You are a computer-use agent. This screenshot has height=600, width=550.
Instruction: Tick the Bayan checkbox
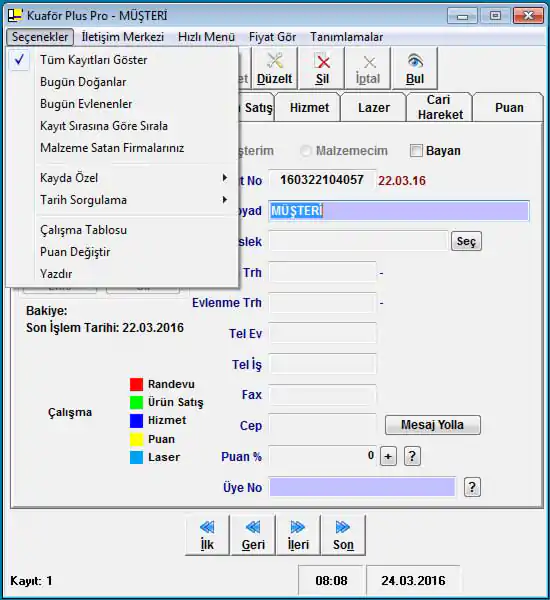coord(416,151)
